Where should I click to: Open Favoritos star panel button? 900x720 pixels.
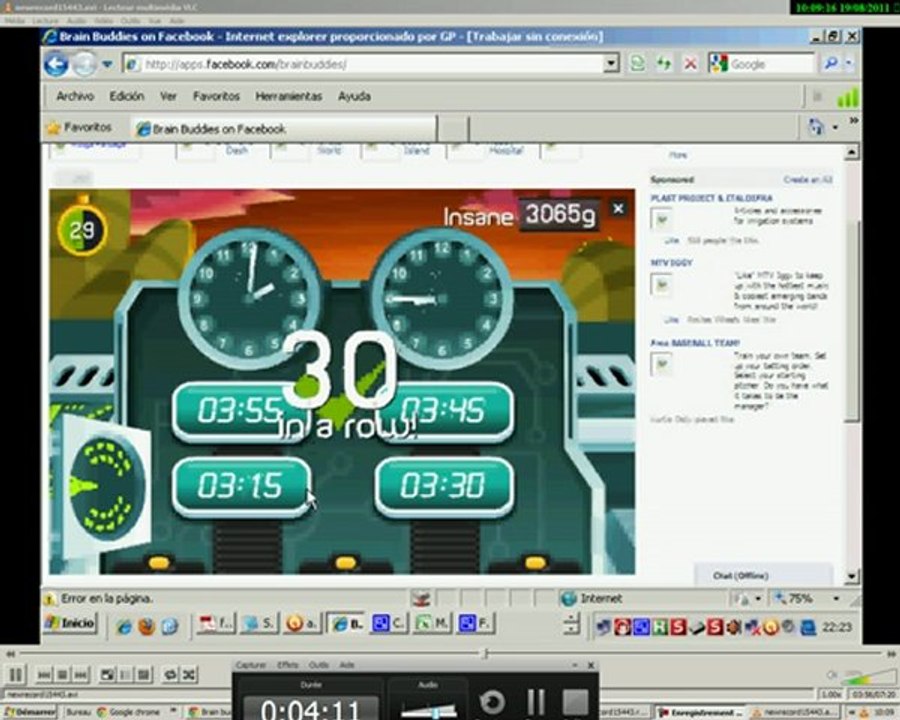click(80, 127)
